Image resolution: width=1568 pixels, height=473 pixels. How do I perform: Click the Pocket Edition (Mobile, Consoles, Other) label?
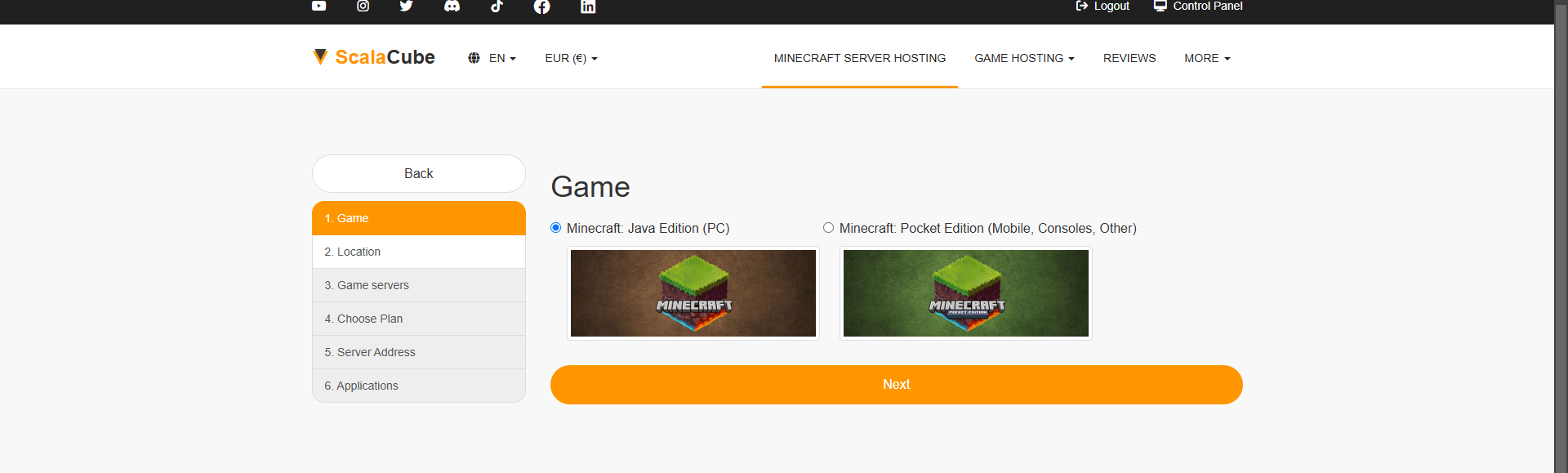tap(988, 229)
